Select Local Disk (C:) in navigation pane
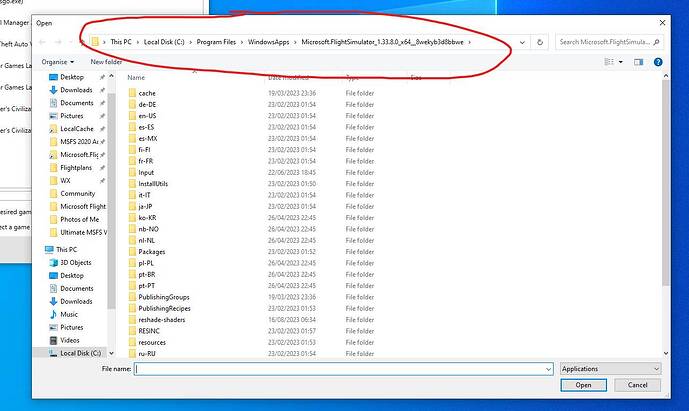This screenshot has height=411, width=689. [80, 353]
